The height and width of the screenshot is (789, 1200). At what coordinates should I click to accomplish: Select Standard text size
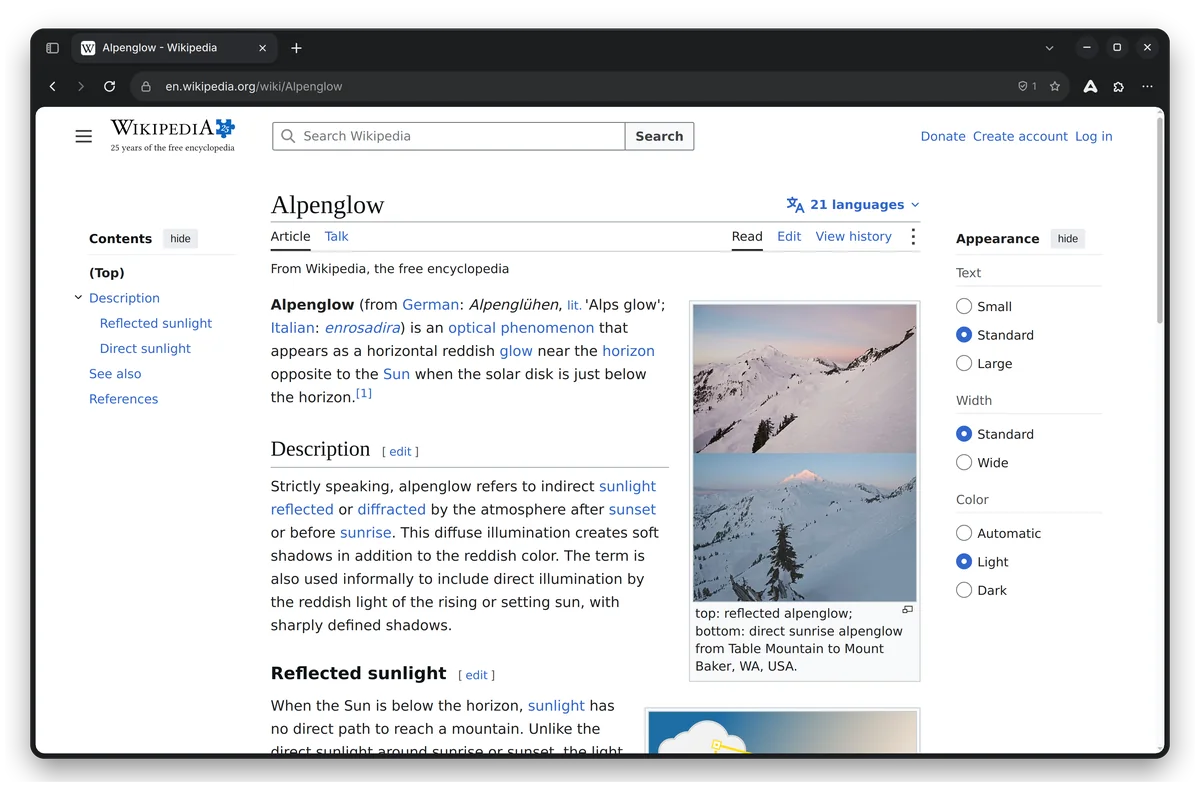pyautogui.click(x=964, y=335)
